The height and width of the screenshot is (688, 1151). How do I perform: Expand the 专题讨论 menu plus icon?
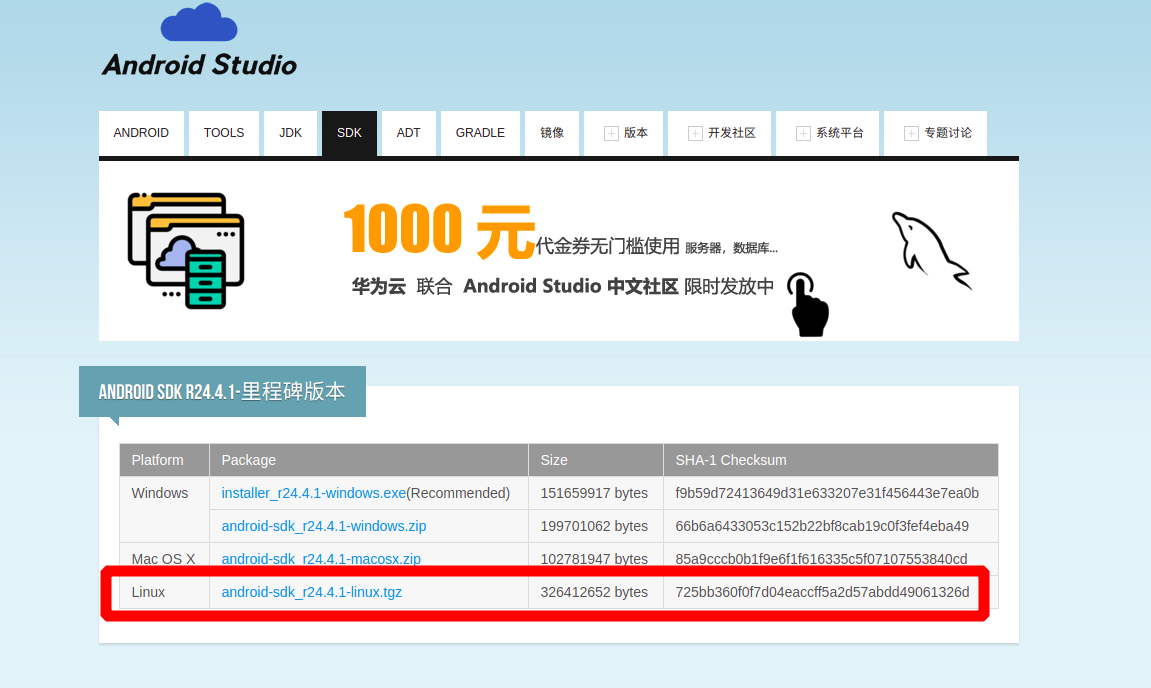pyautogui.click(x=911, y=134)
